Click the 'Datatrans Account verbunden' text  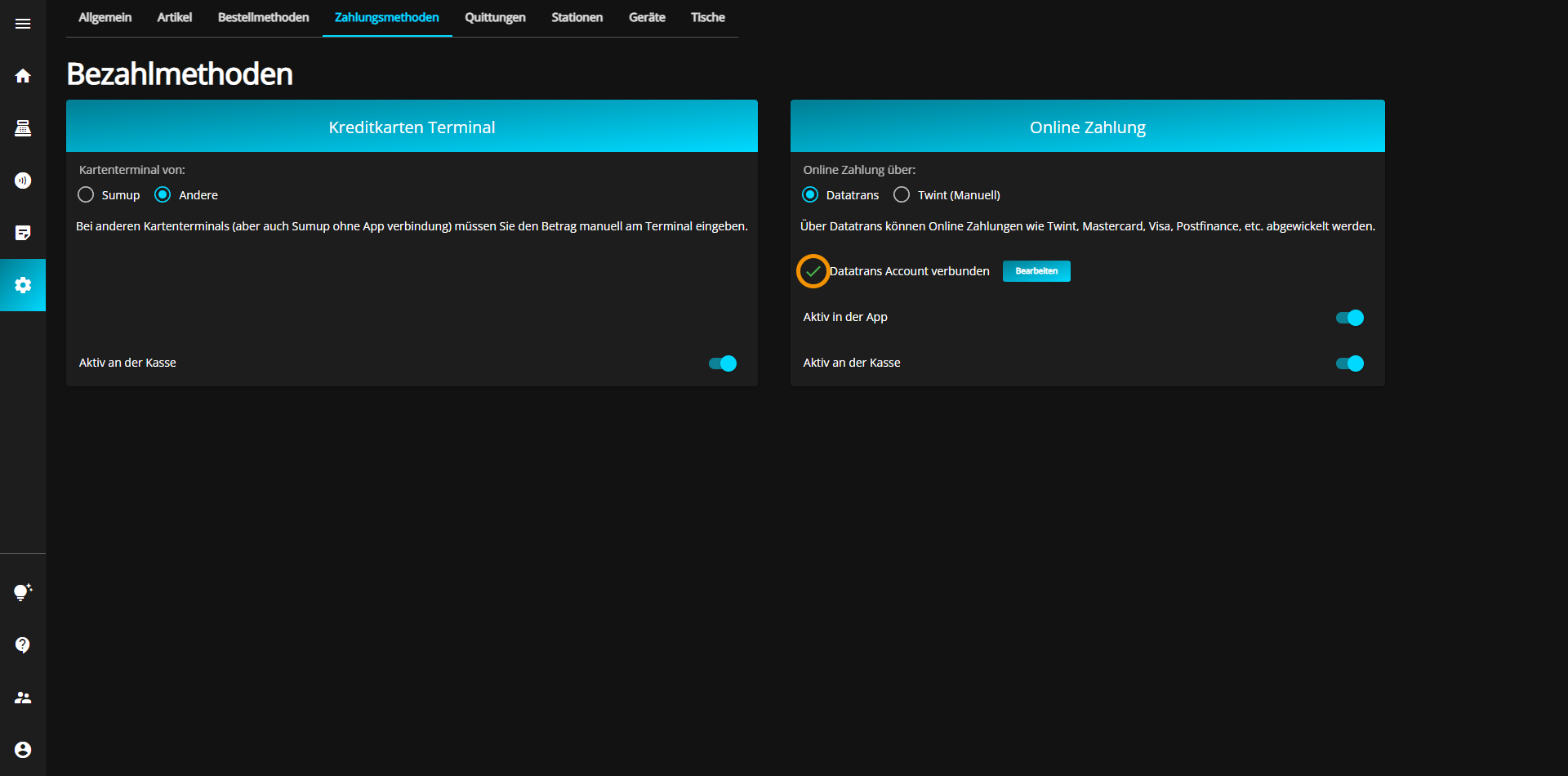point(910,271)
